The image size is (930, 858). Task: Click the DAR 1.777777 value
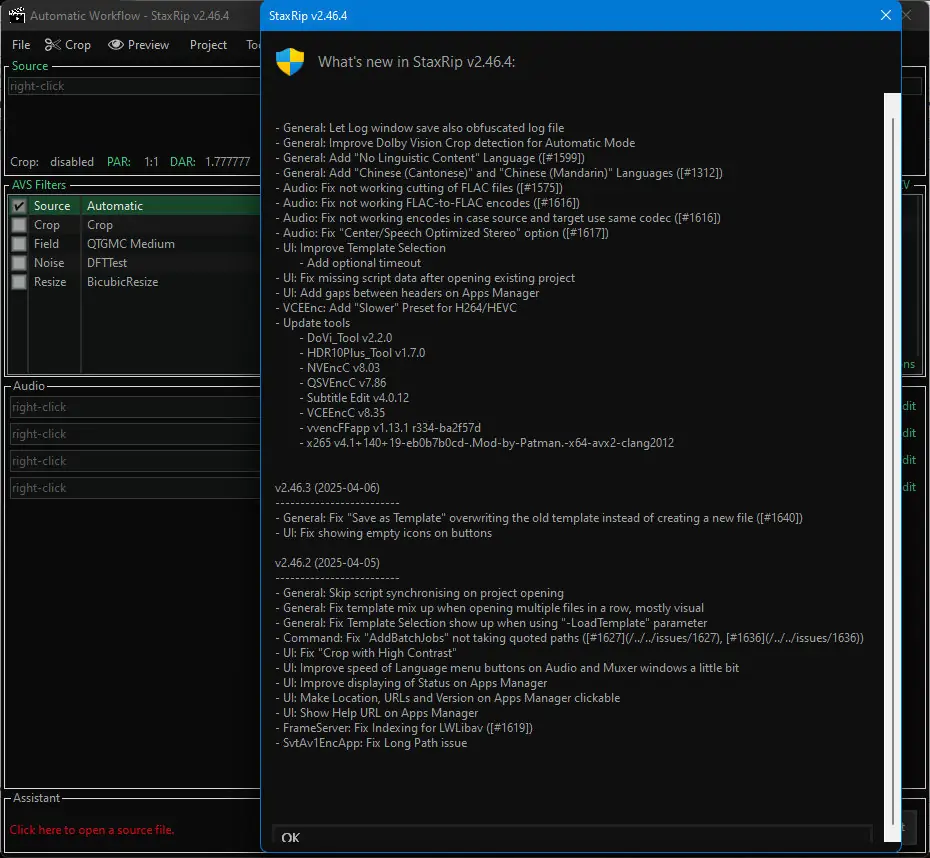pyautogui.click(x=228, y=162)
